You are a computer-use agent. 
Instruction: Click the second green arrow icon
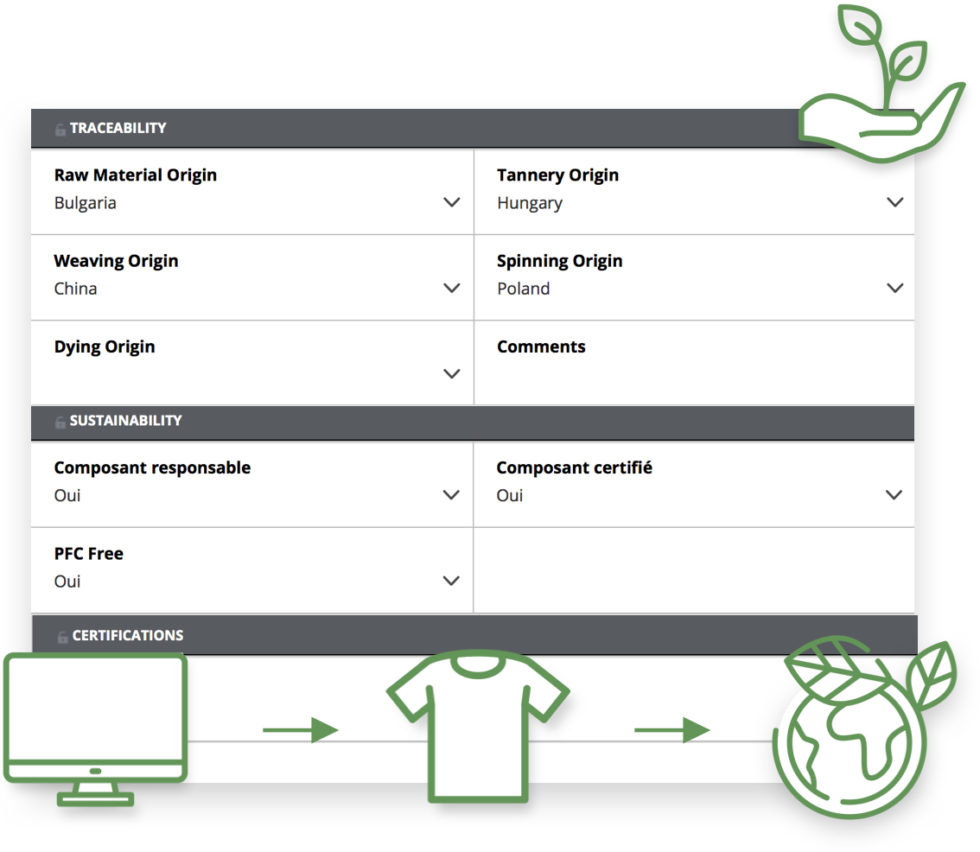point(670,730)
